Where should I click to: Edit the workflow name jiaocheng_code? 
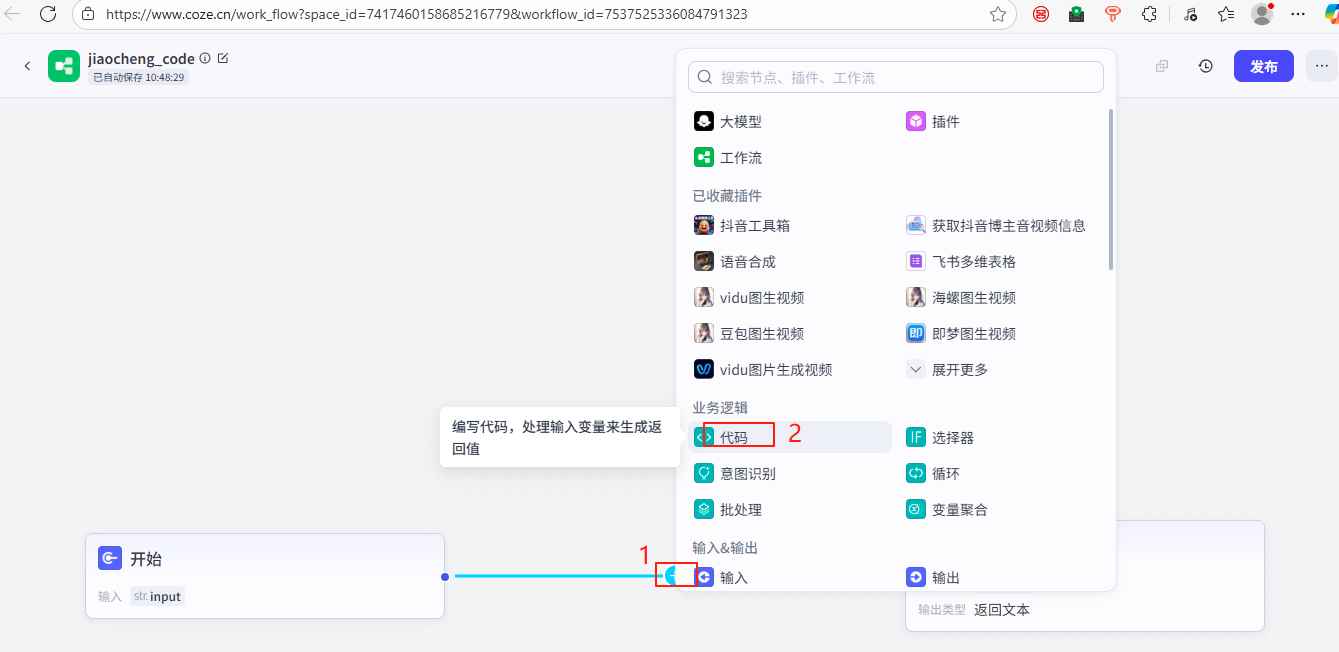point(223,59)
